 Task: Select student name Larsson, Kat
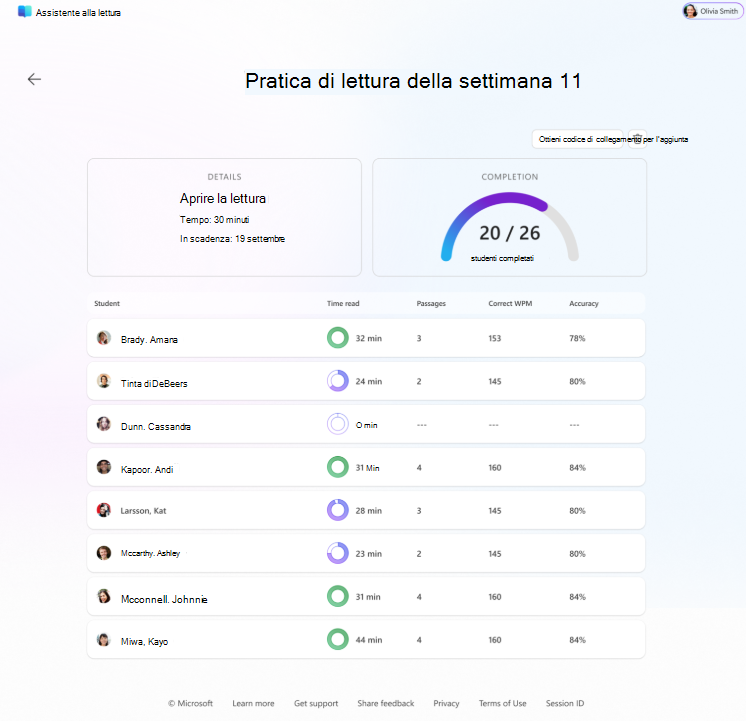pyautogui.click(x=143, y=511)
